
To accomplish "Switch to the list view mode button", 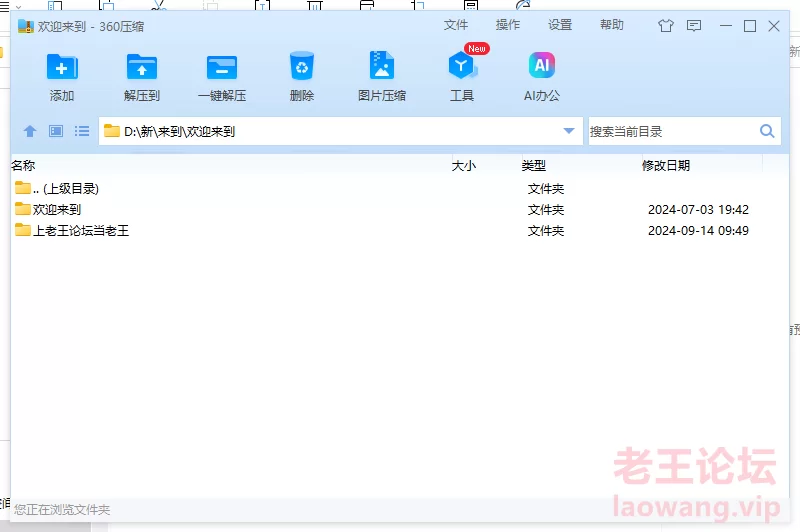I will pyautogui.click(x=82, y=131).
